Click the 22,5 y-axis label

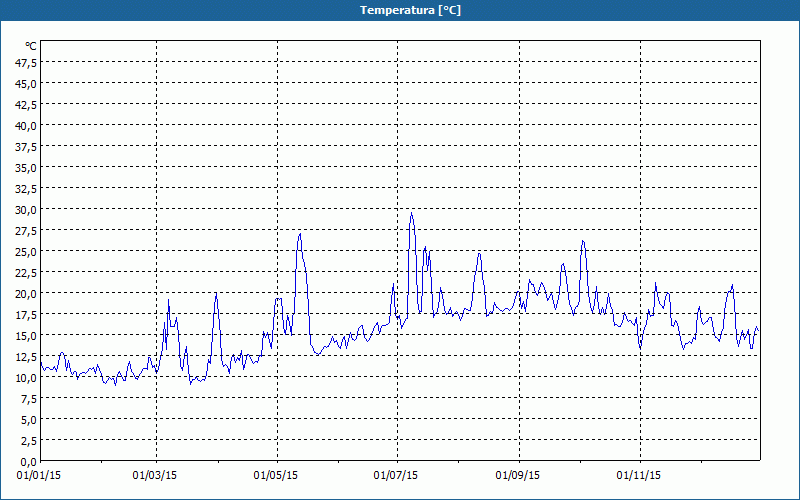[x=26, y=273]
